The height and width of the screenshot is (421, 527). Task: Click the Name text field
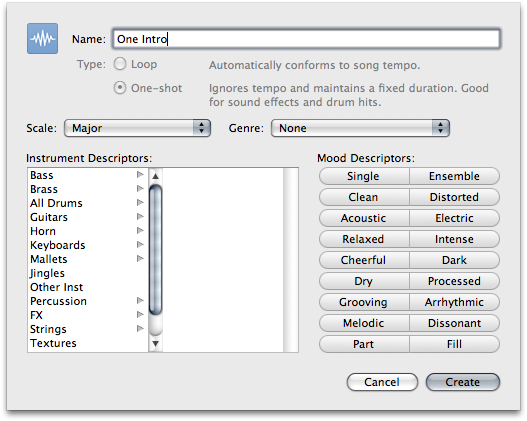tap(306, 39)
